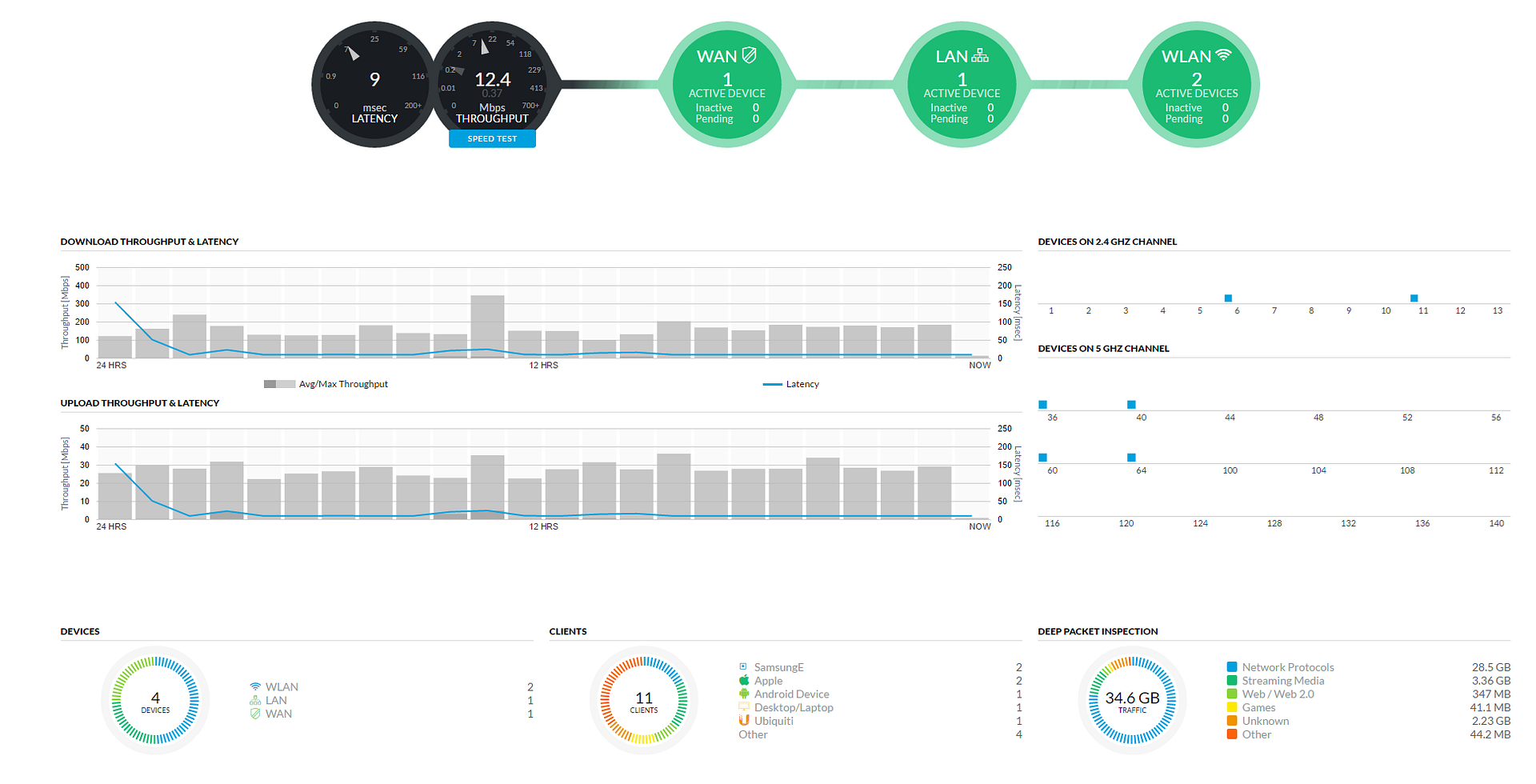Select Other in the Clients list
This screenshot has height=784, width=1536.
pos(880,734)
